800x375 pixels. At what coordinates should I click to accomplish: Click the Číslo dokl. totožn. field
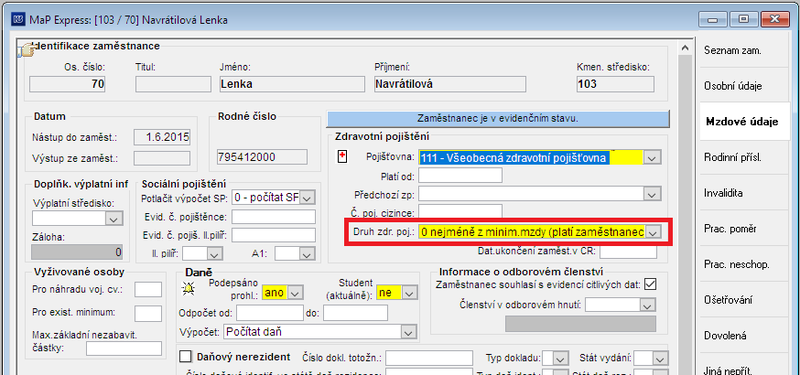[x=429, y=358]
